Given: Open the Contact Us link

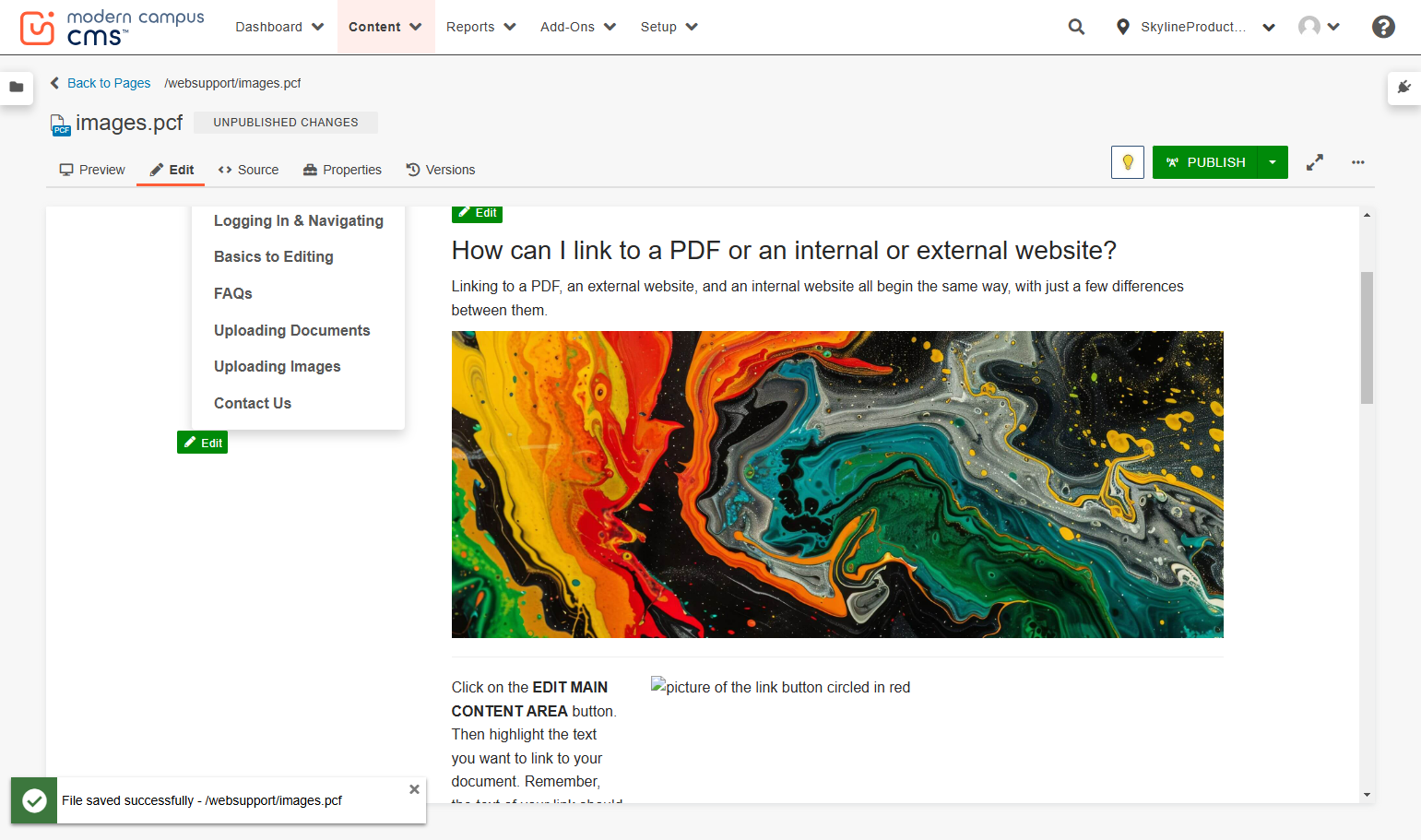Looking at the screenshot, I should click(253, 403).
